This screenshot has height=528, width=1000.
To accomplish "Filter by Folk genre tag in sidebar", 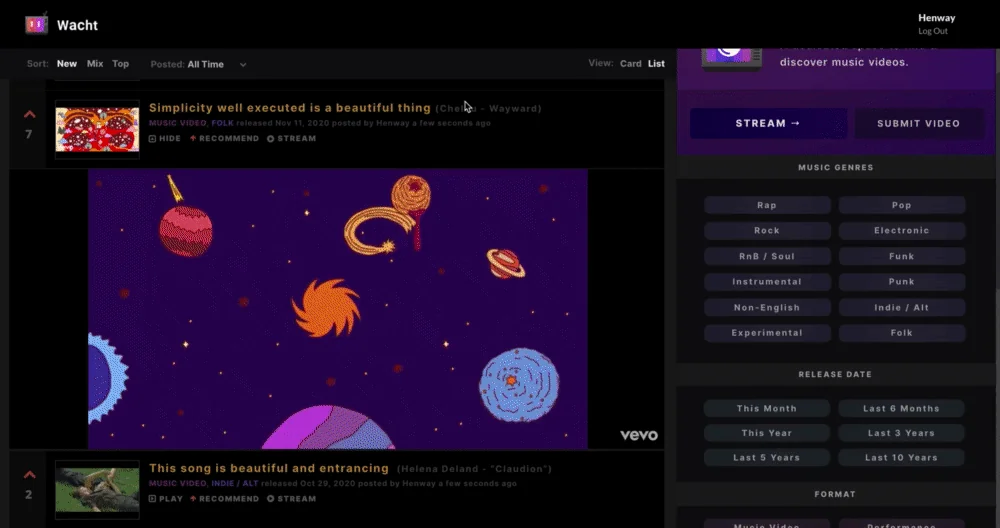I will pyautogui.click(x=902, y=332).
